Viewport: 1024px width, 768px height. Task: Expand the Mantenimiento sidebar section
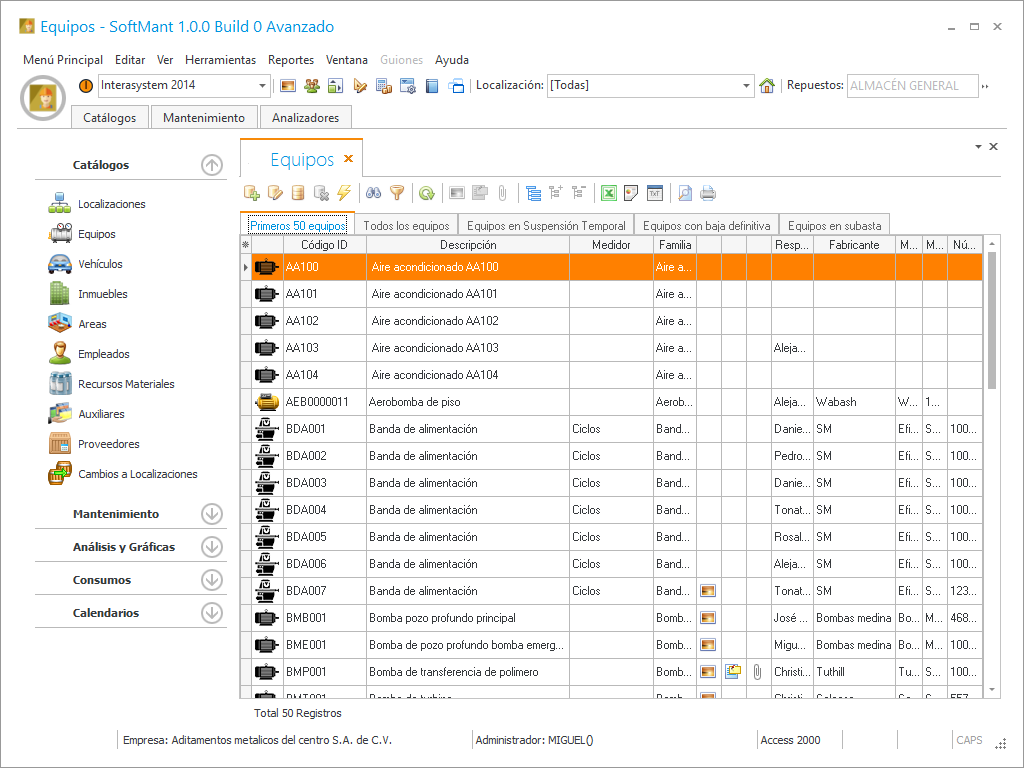pyautogui.click(x=211, y=514)
